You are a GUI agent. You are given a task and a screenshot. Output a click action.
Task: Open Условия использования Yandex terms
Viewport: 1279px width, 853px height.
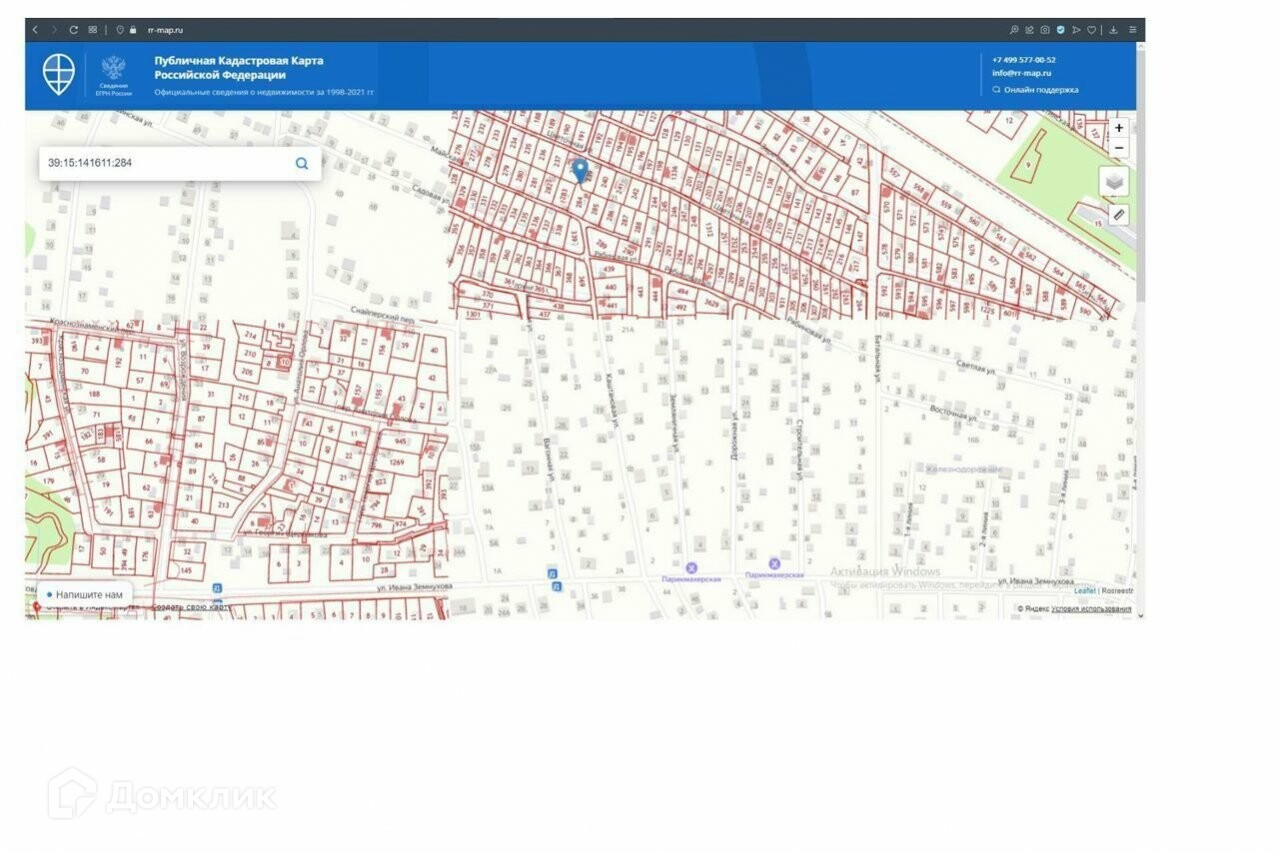[x=1091, y=609]
